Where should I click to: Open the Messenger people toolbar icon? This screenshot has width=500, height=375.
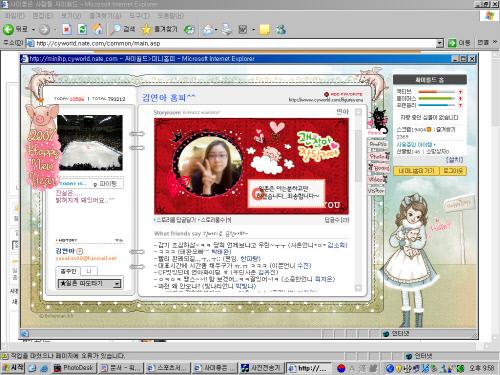pyautogui.click(x=280, y=30)
